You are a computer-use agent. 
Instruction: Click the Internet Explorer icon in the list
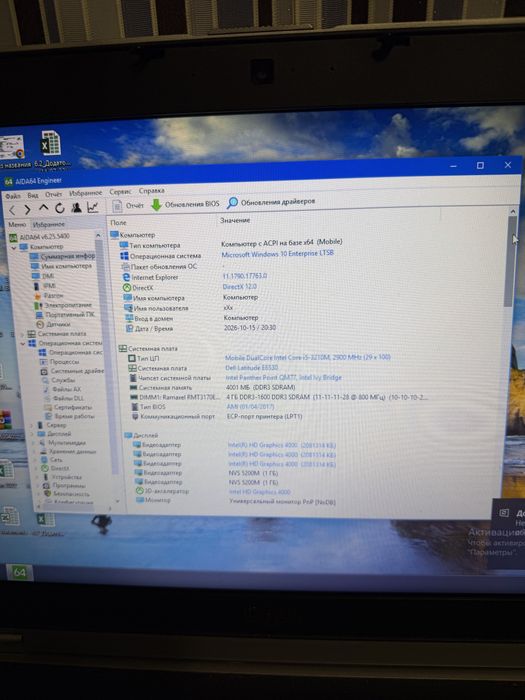coord(126,277)
